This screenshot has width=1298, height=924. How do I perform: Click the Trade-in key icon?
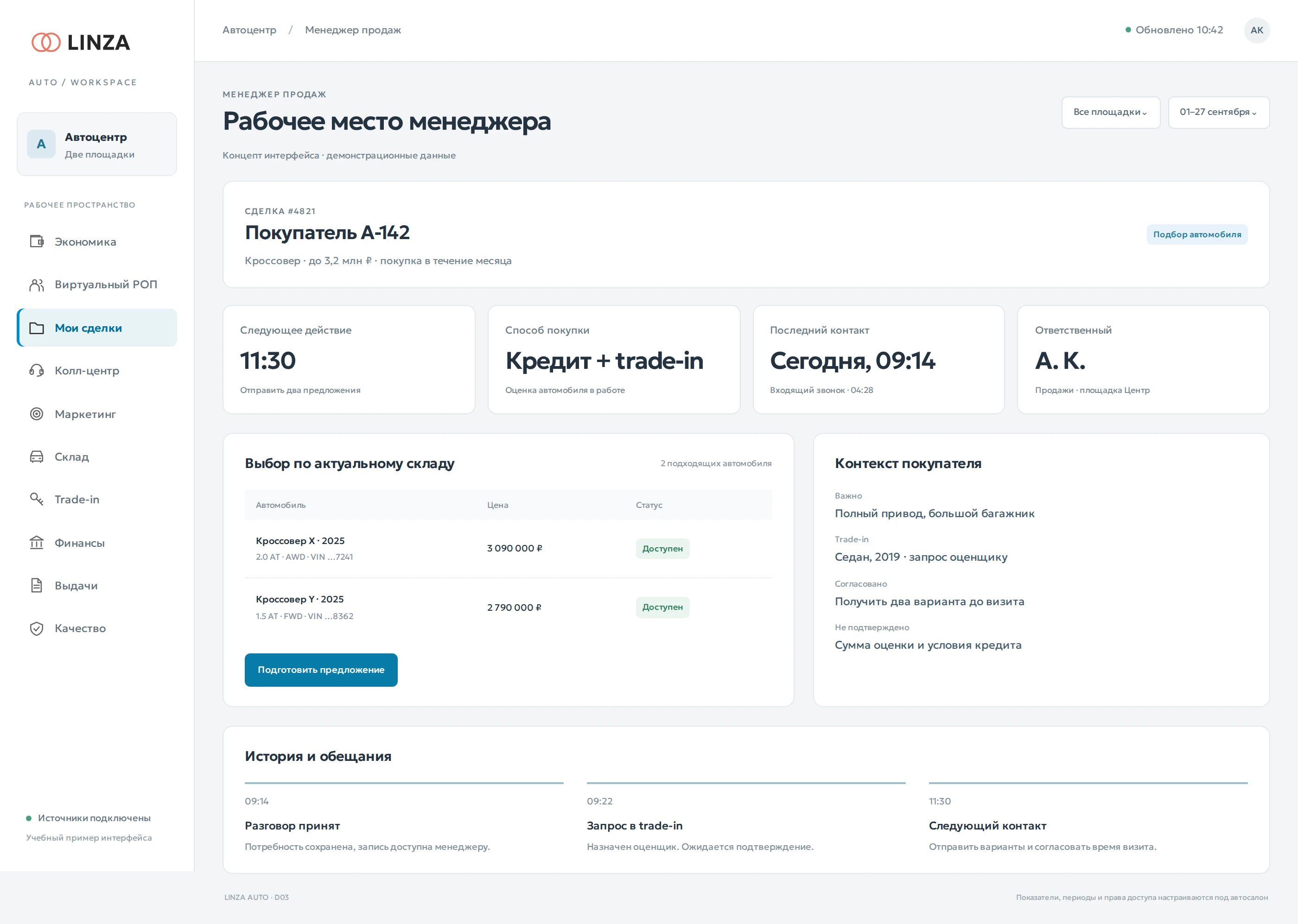coord(37,499)
